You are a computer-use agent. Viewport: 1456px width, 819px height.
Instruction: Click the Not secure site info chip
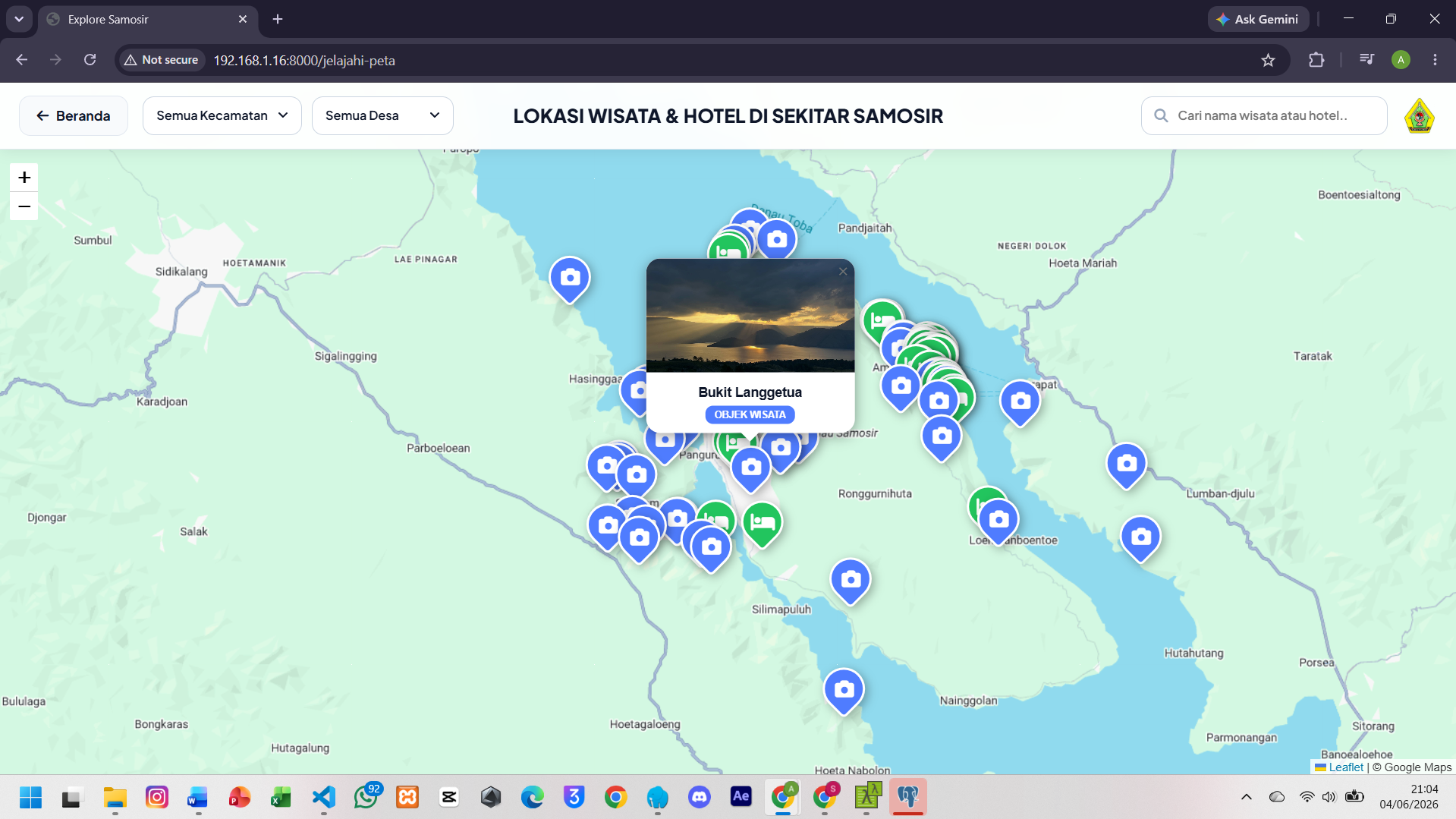tap(161, 60)
